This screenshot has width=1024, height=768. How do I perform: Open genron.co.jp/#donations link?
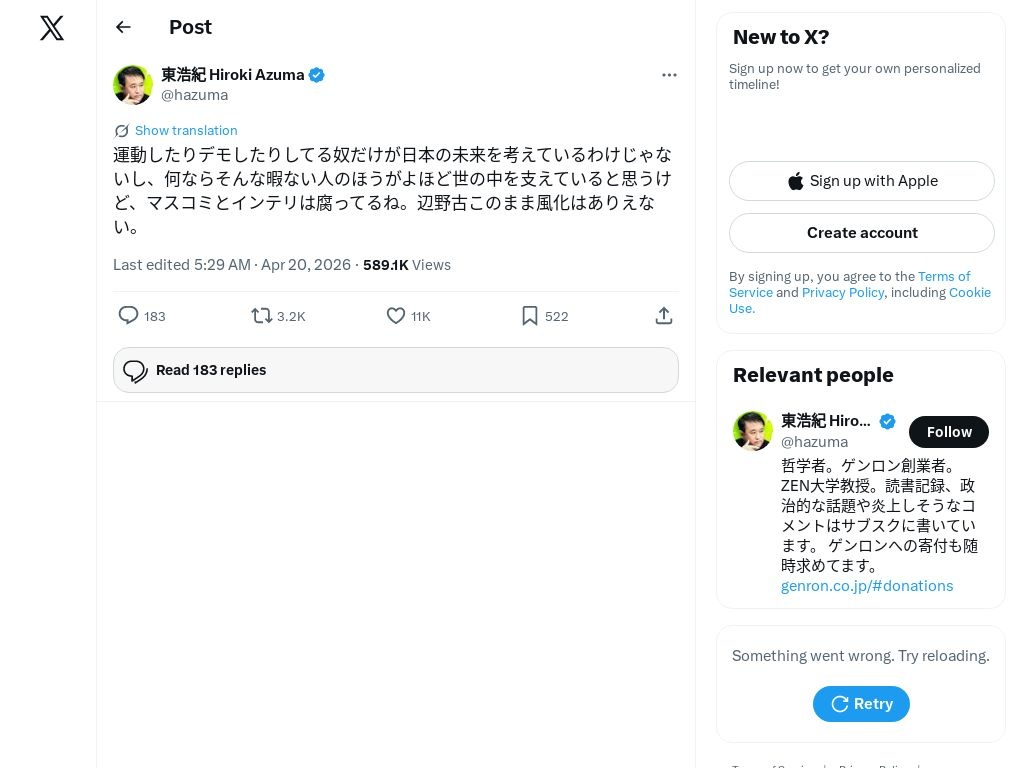click(867, 586)
